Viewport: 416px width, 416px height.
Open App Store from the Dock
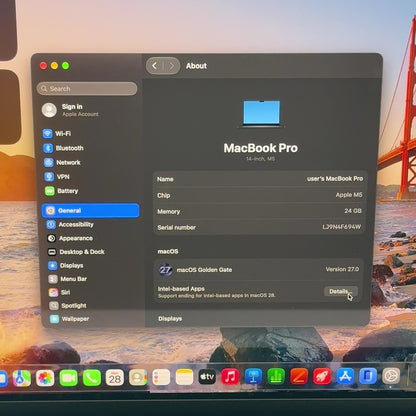[x=345, y=377]
